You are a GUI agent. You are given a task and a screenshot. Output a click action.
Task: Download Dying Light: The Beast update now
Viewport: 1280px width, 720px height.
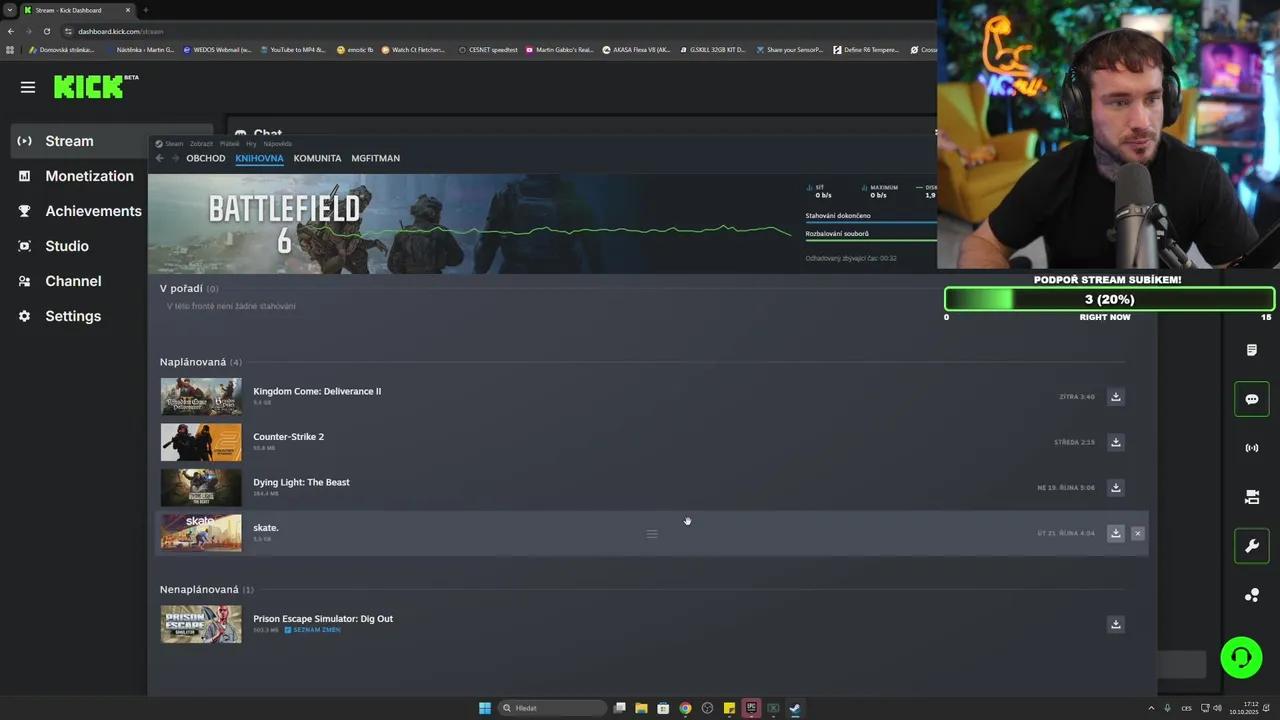point(1115,488)
